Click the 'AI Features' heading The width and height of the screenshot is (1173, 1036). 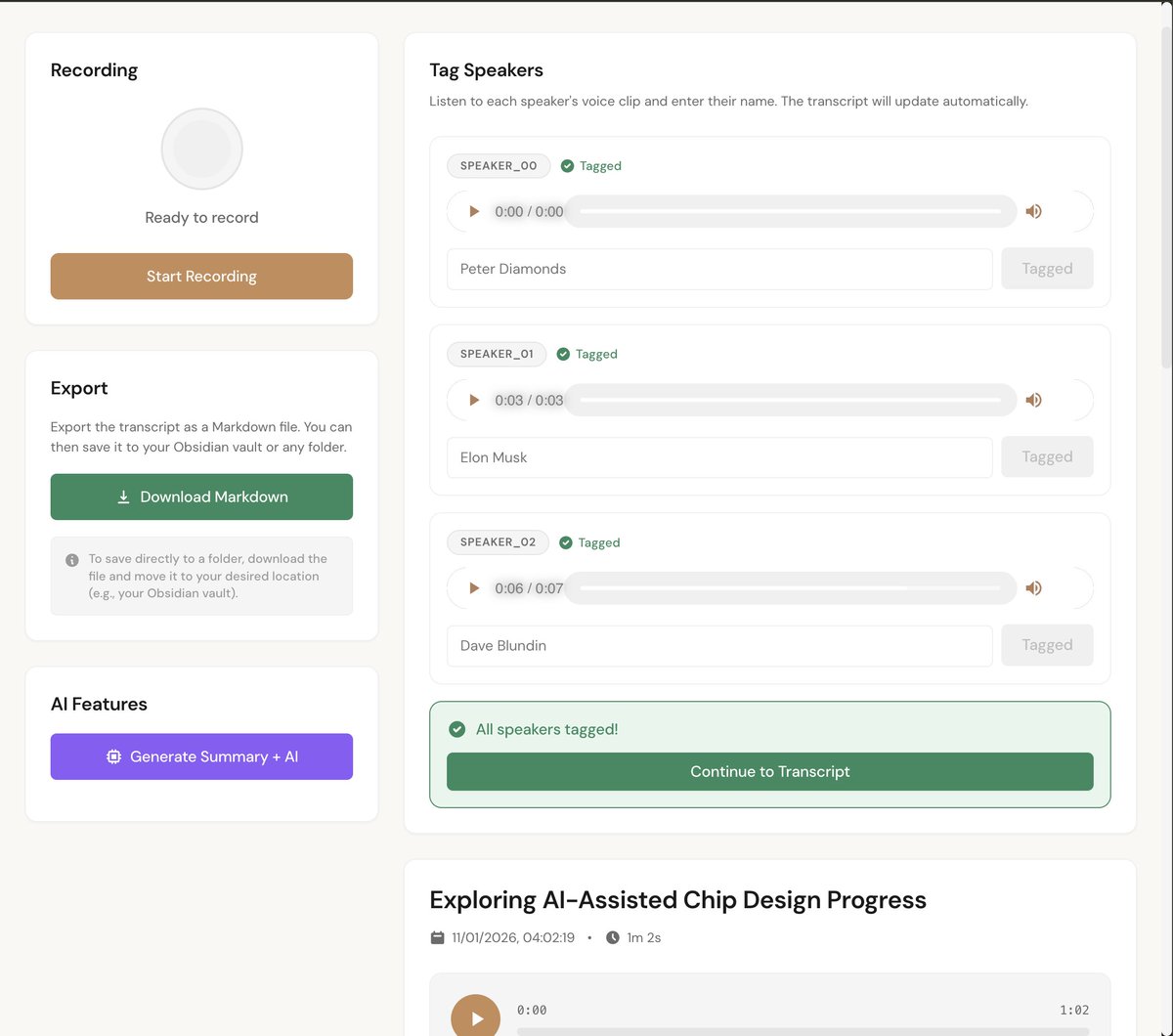(x=99, y=704)
